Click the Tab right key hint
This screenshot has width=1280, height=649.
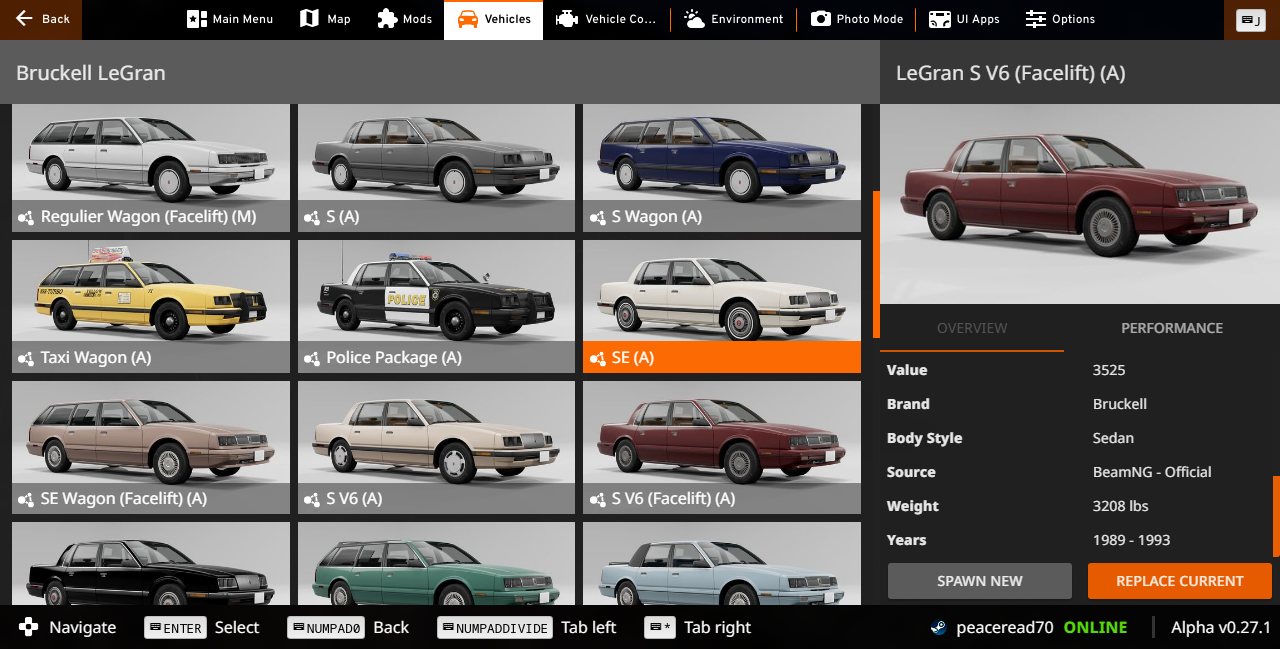click(x=698, y=628)
